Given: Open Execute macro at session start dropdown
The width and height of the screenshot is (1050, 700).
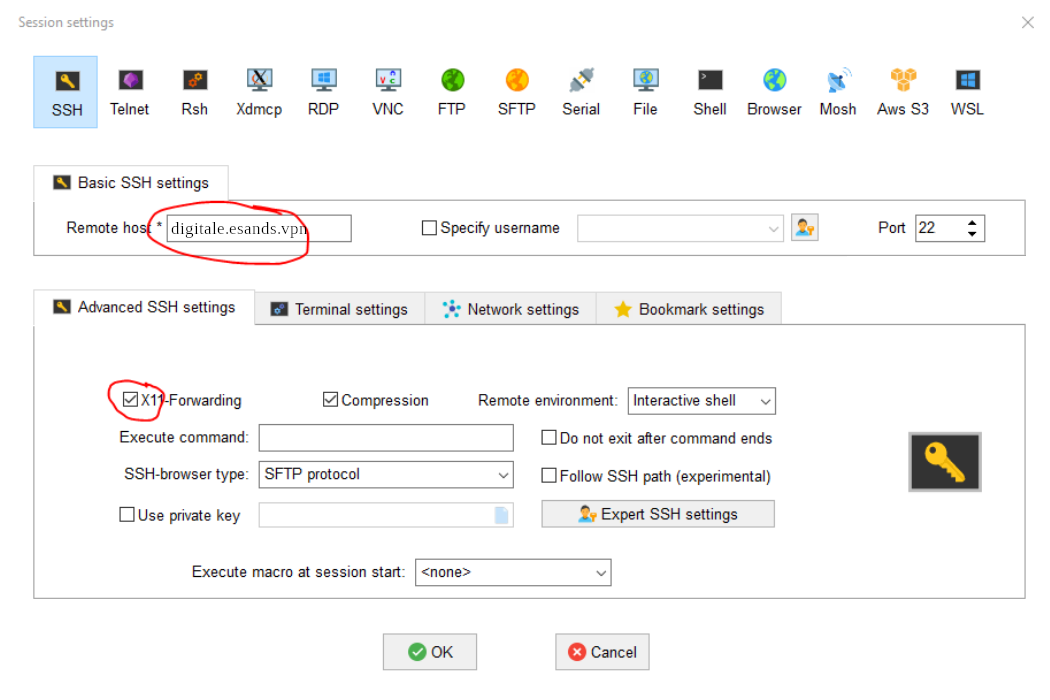Looking at the screenshot, I should click(x=513, y=573).
